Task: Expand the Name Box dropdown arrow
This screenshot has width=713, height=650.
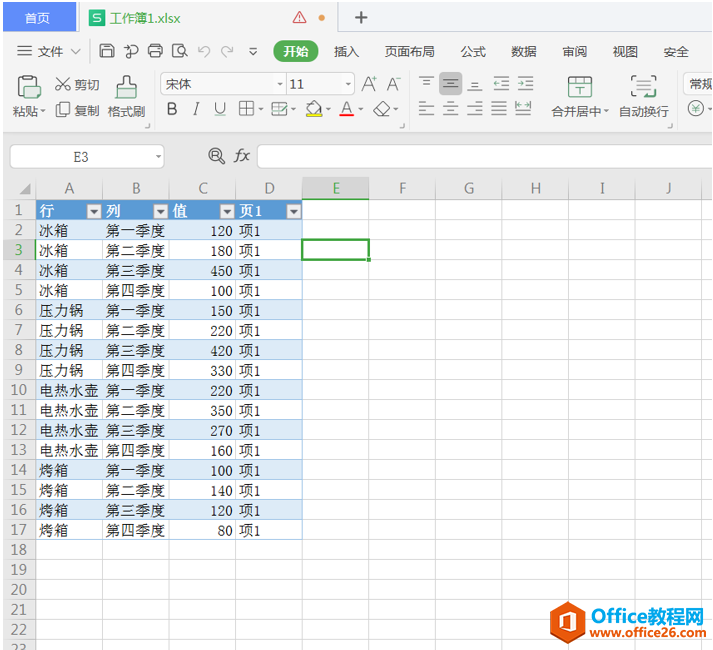Action: (x=158, y=156)
